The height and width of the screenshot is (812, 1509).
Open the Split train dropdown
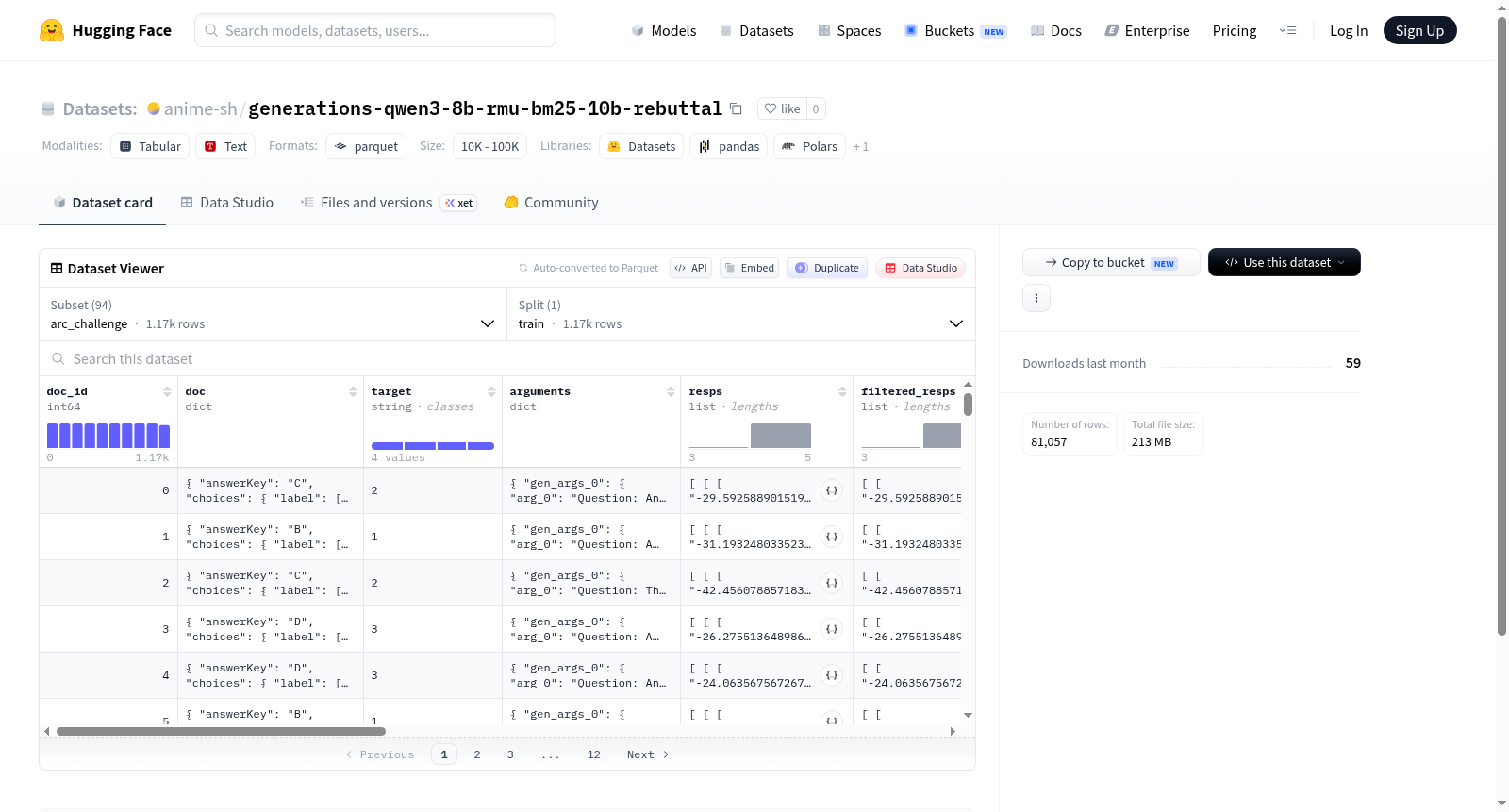coord(741,314)
